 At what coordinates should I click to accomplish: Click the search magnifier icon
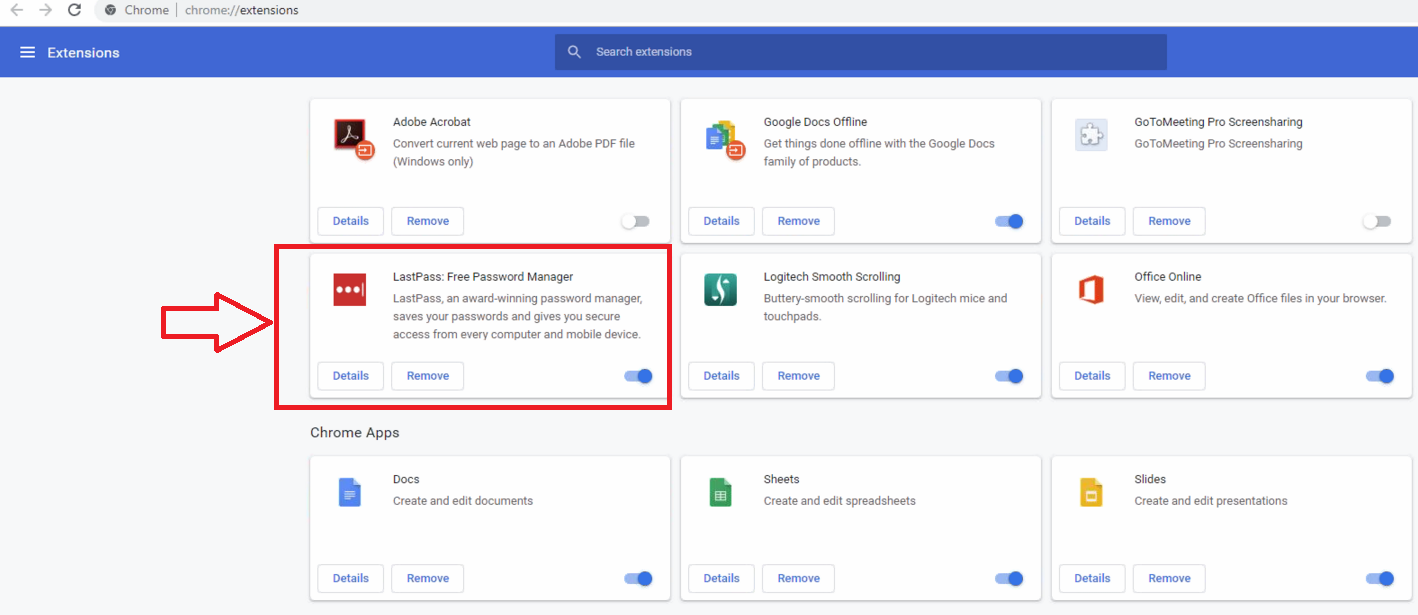coord(574,52)
